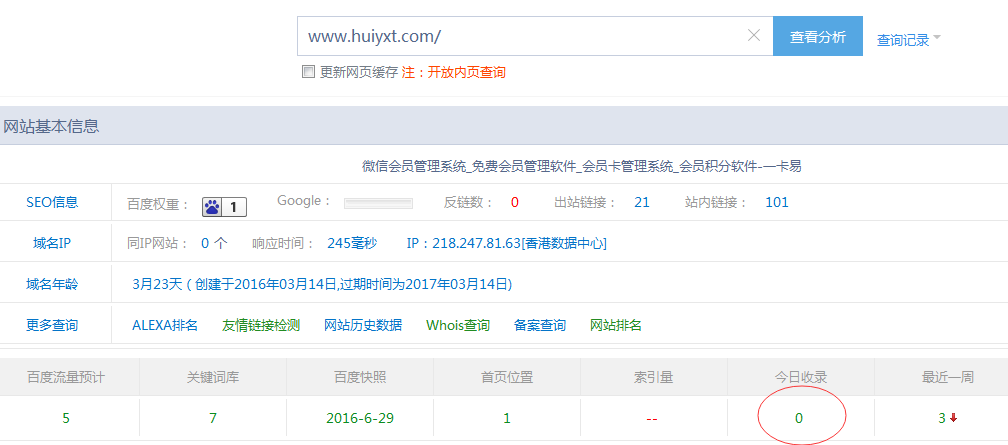Screen dimensions: 1008x445
Task: Open the Whois查询 link
Action: (x=458, y=325)
